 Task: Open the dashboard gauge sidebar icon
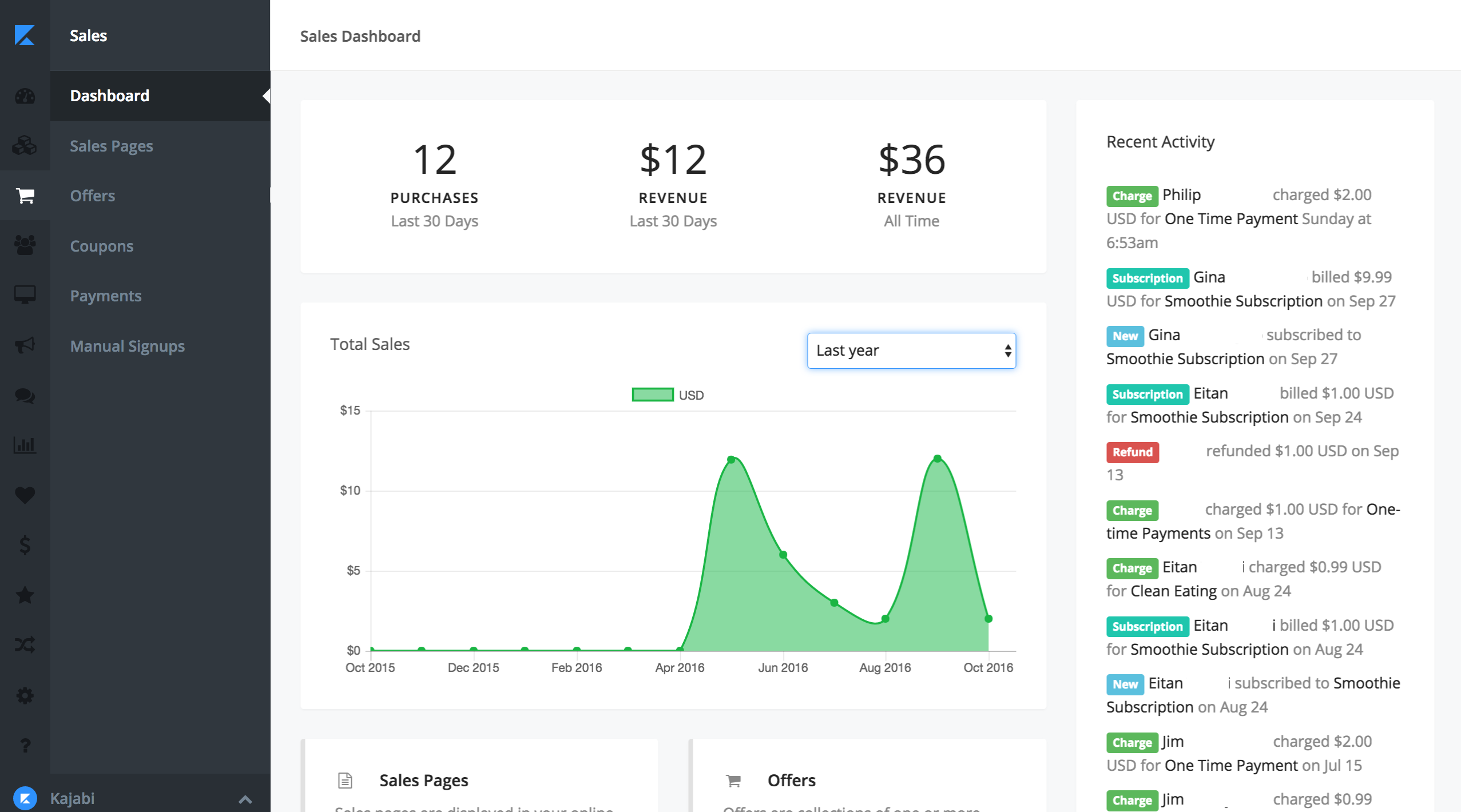(25, 96)
